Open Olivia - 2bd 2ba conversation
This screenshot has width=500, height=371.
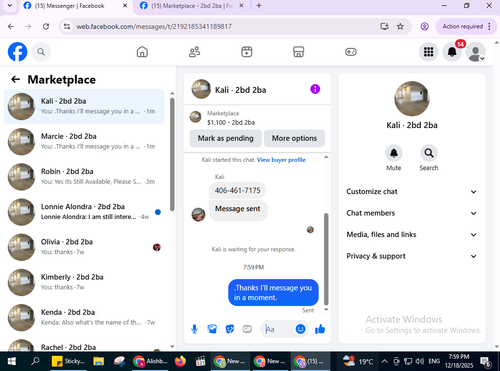[x=84, y=247]
